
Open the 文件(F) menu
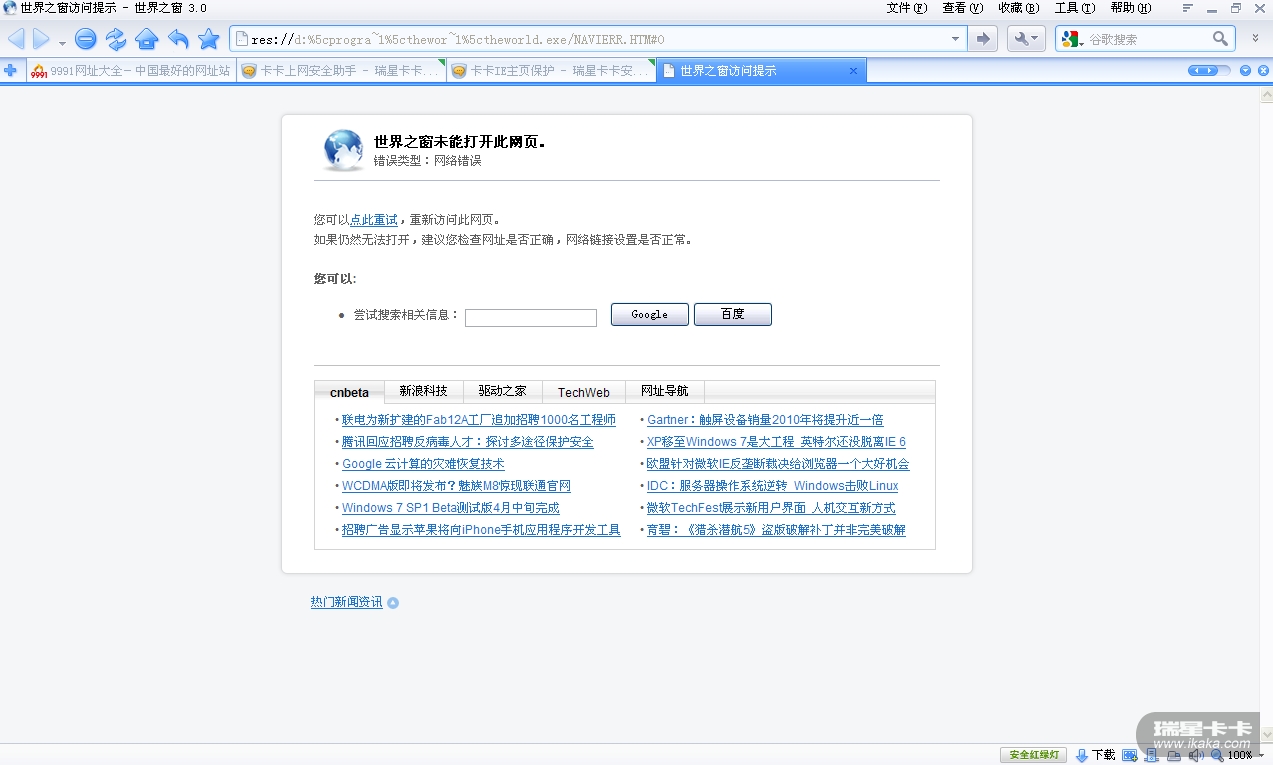coord(906,8)
